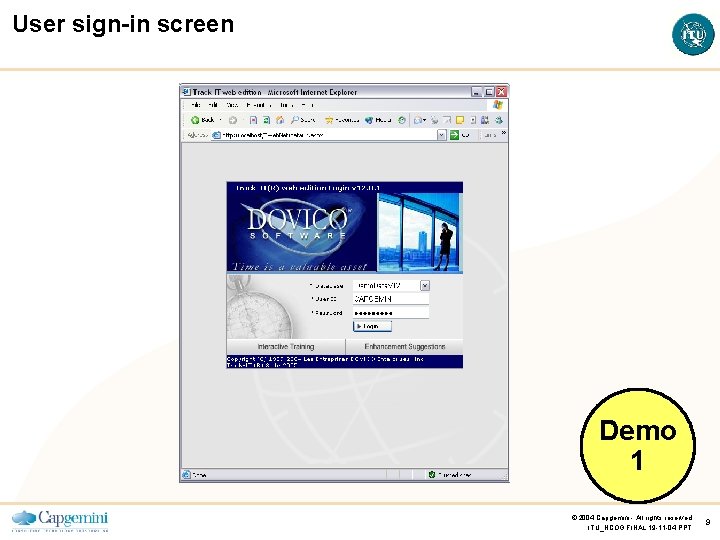This screenshot has width=720, height=540.
Task: Maximize the Internet Explorer window
Action: point(489,92)
